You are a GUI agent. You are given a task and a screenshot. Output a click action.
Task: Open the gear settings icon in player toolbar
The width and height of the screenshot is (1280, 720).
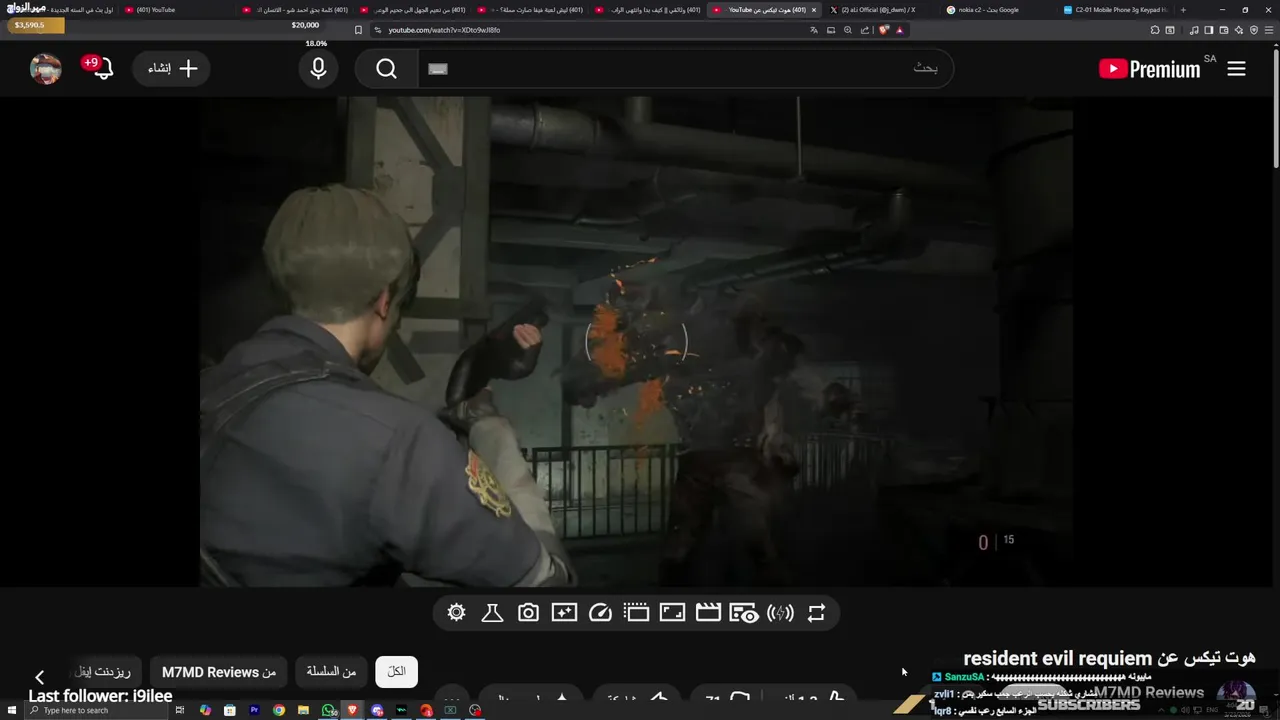tap(456, 613)
